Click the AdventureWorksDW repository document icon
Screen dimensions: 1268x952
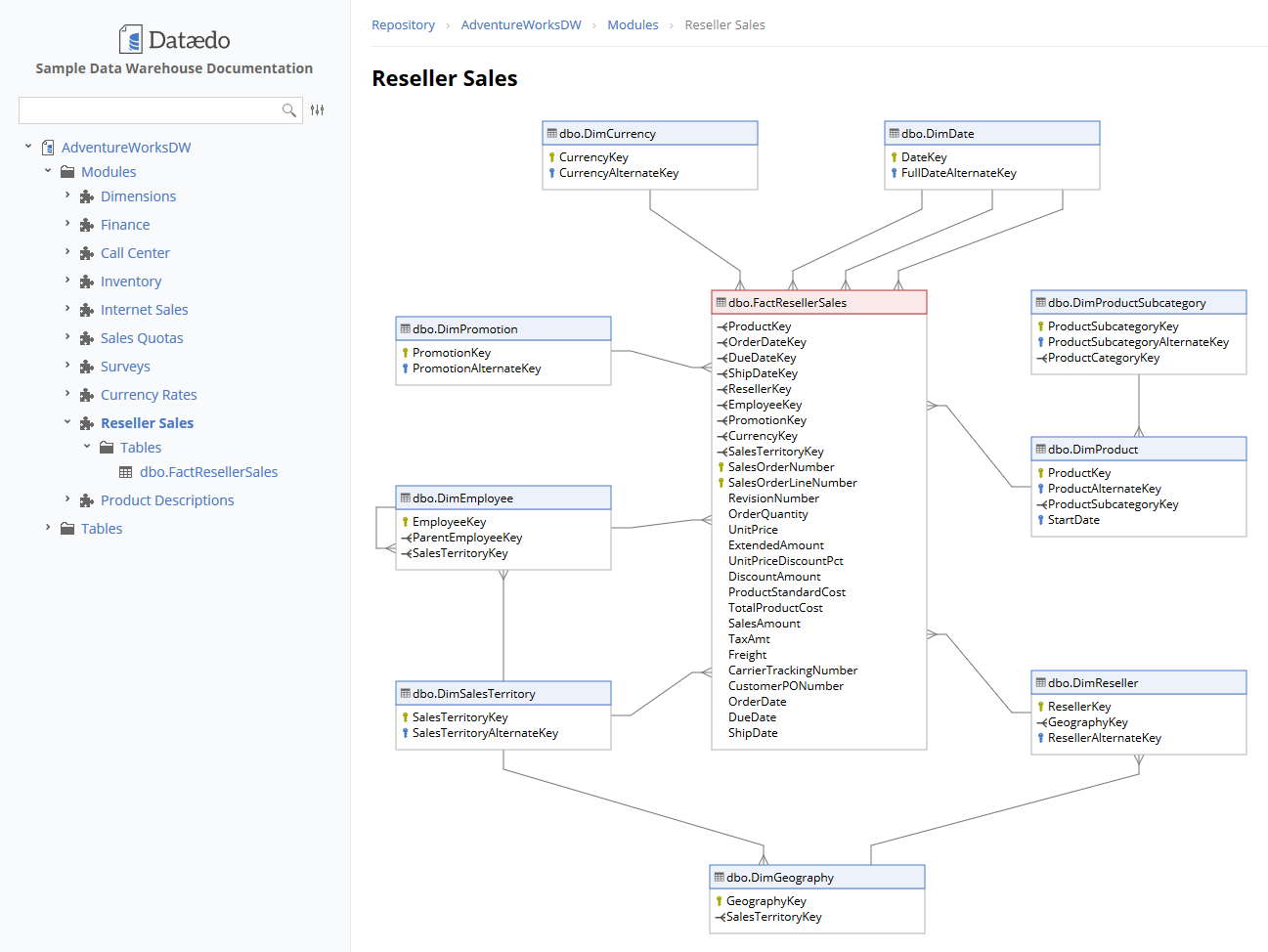(48, 148)
